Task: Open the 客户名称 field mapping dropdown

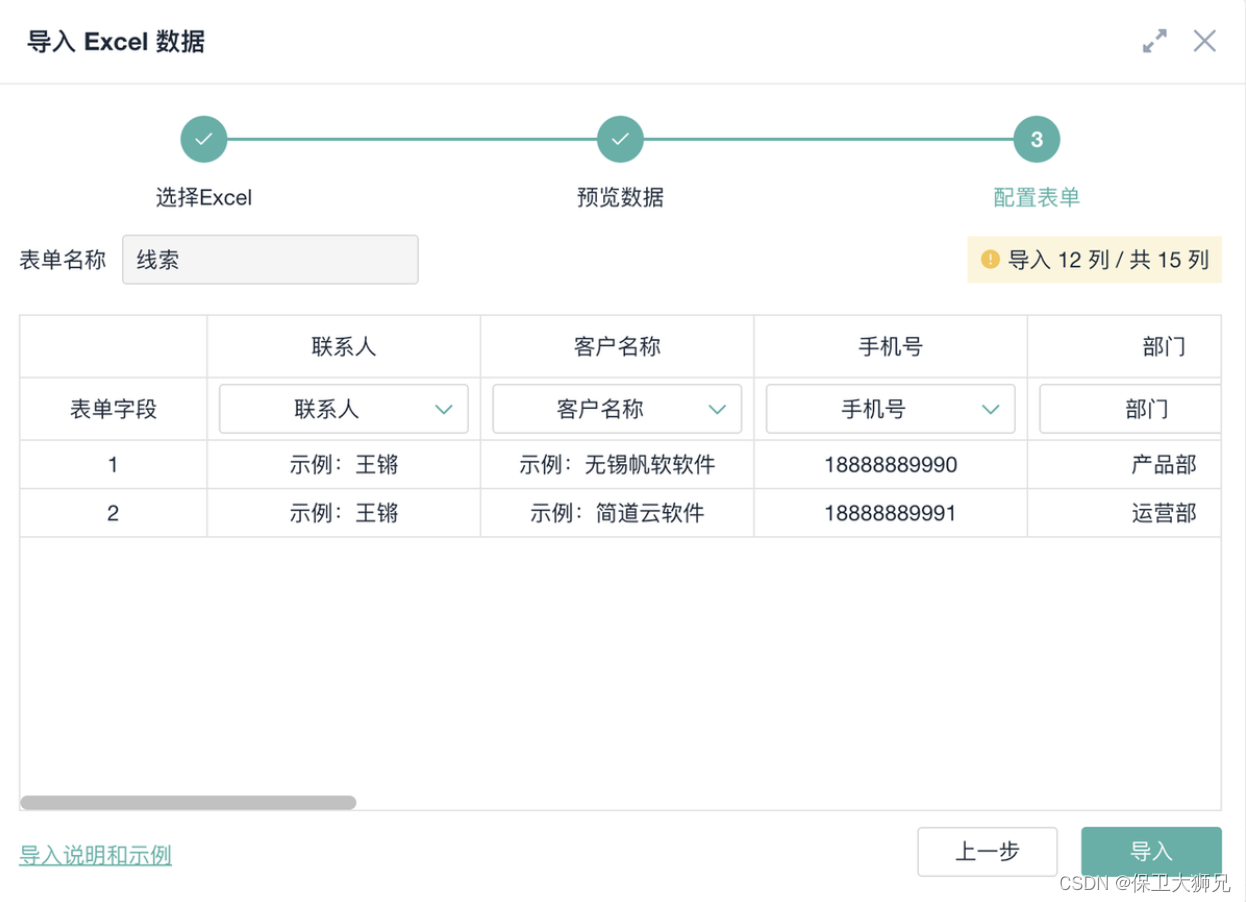Action: pyautogui.click(x=617, y=409)
